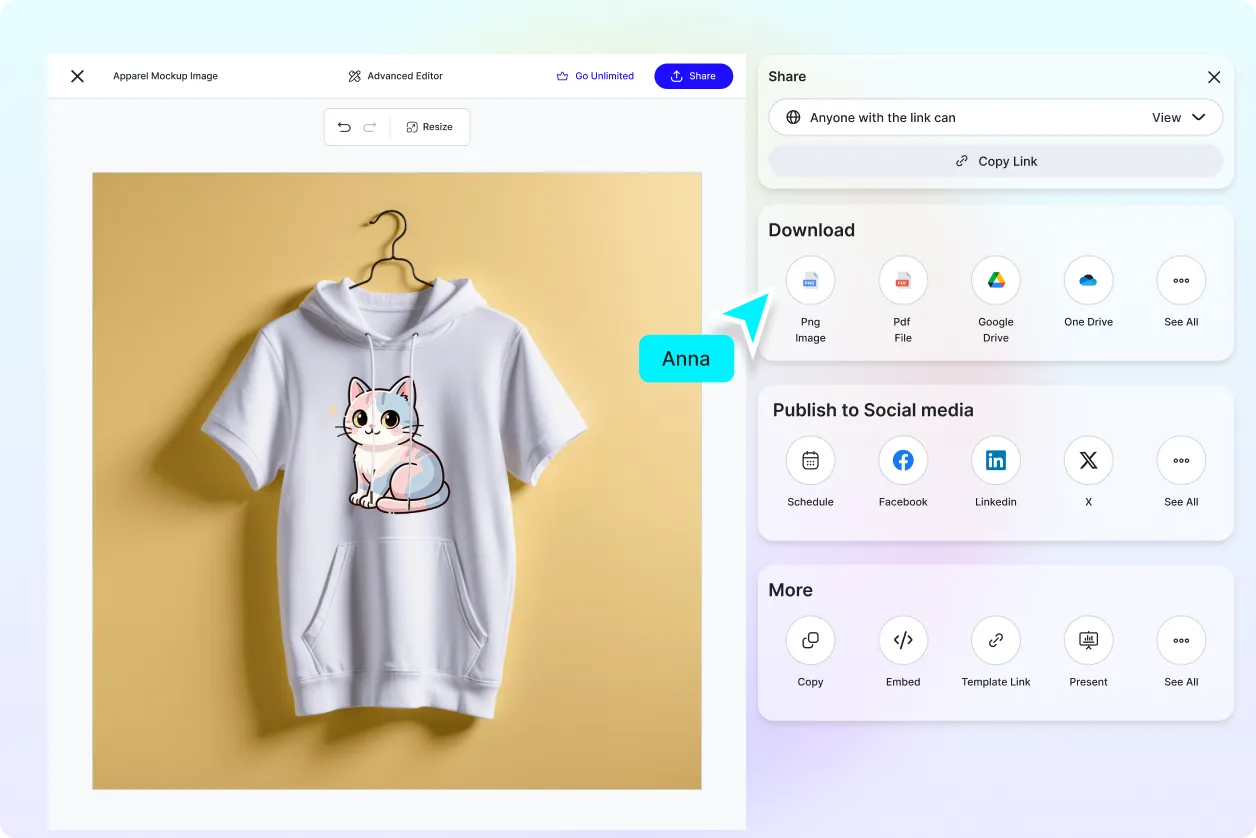Click the Go Unlimited link
The height and width of the screenshot is (838, 1256).
pos(595,75)
